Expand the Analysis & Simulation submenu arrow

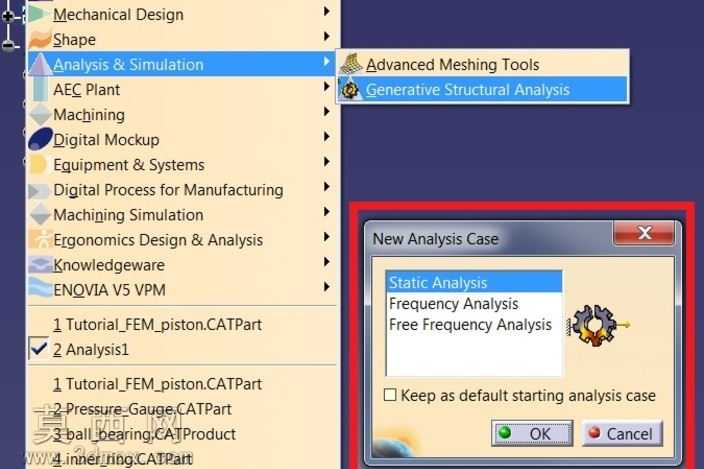click(327, 61)
